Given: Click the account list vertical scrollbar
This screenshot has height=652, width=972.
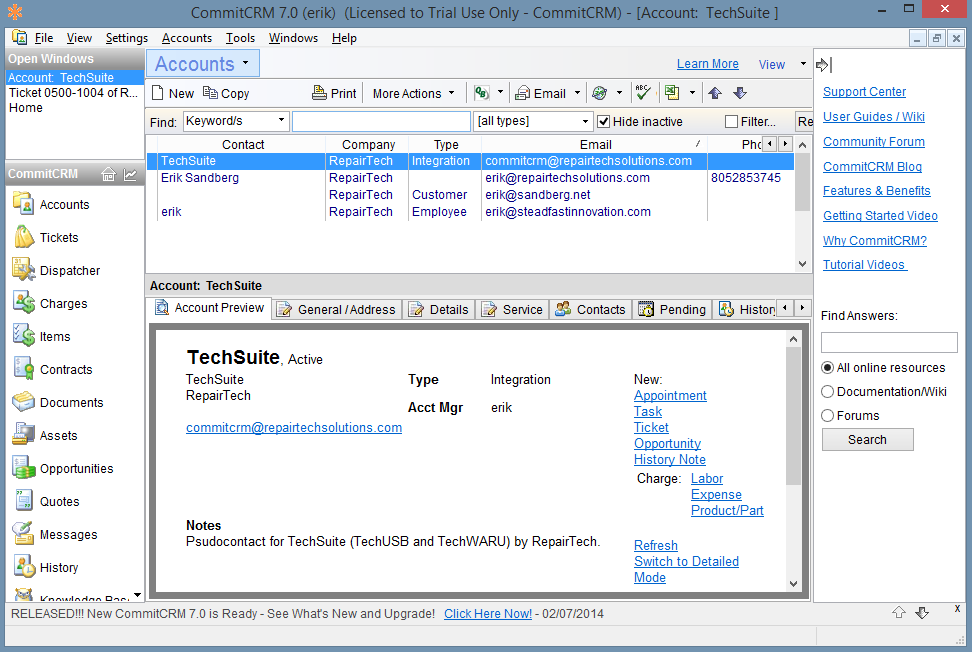Looking at the screenshot, I should pos(802,206).
